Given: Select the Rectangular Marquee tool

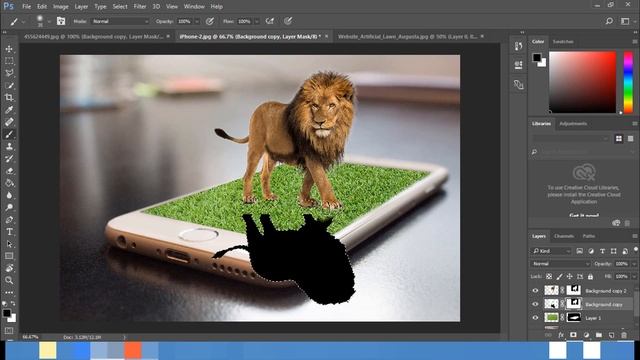Looking at the screenshot, I should (9, 61).
